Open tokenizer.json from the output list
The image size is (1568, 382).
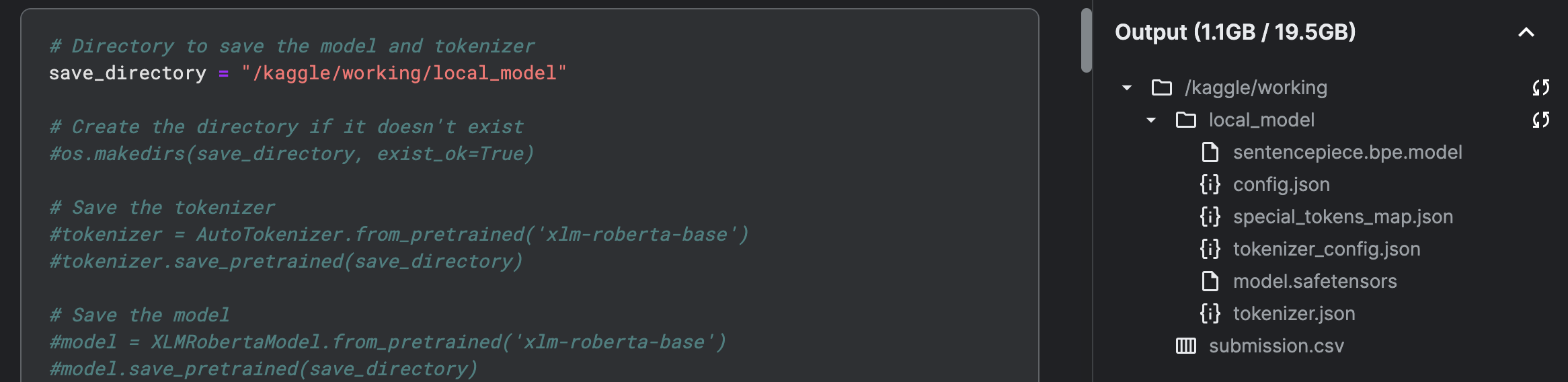tap(1294, 313)
